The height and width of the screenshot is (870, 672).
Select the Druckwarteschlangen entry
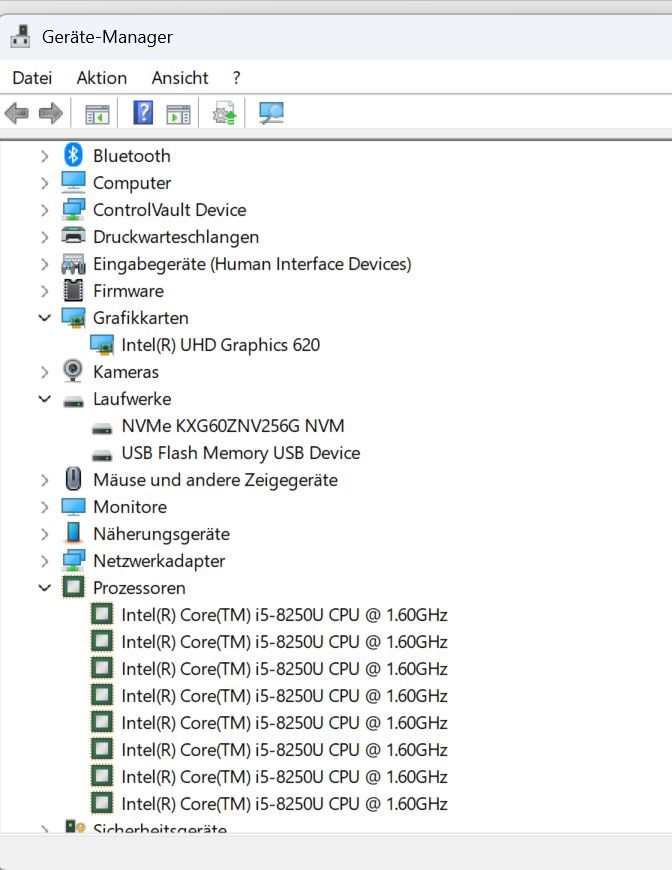pos(175,236)
